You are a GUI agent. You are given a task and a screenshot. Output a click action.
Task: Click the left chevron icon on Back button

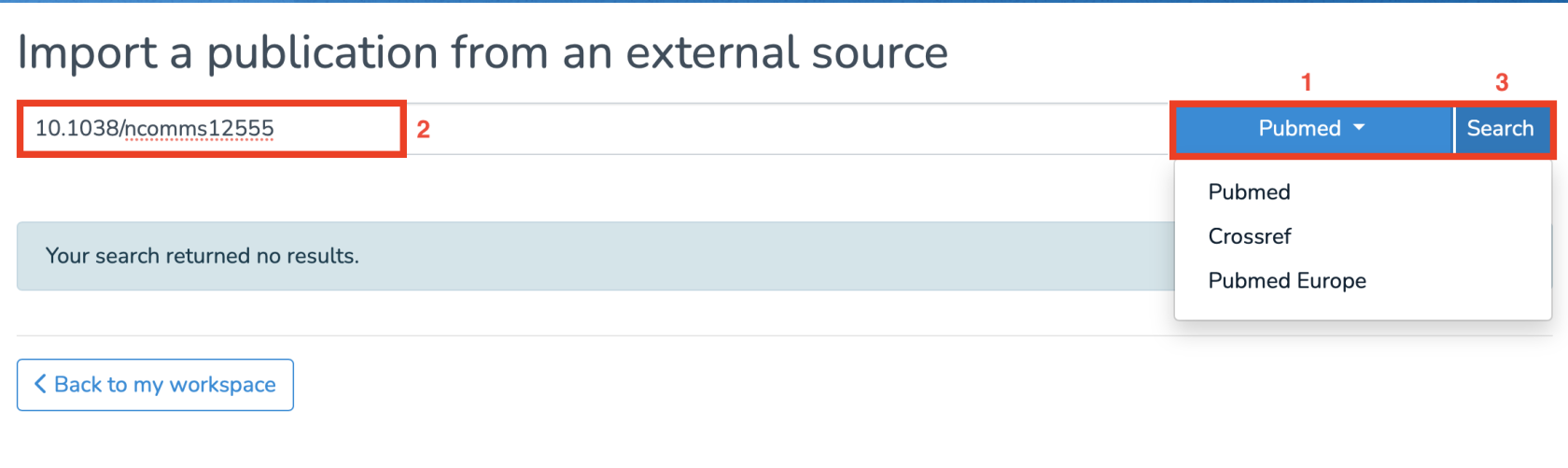(40, 384)
